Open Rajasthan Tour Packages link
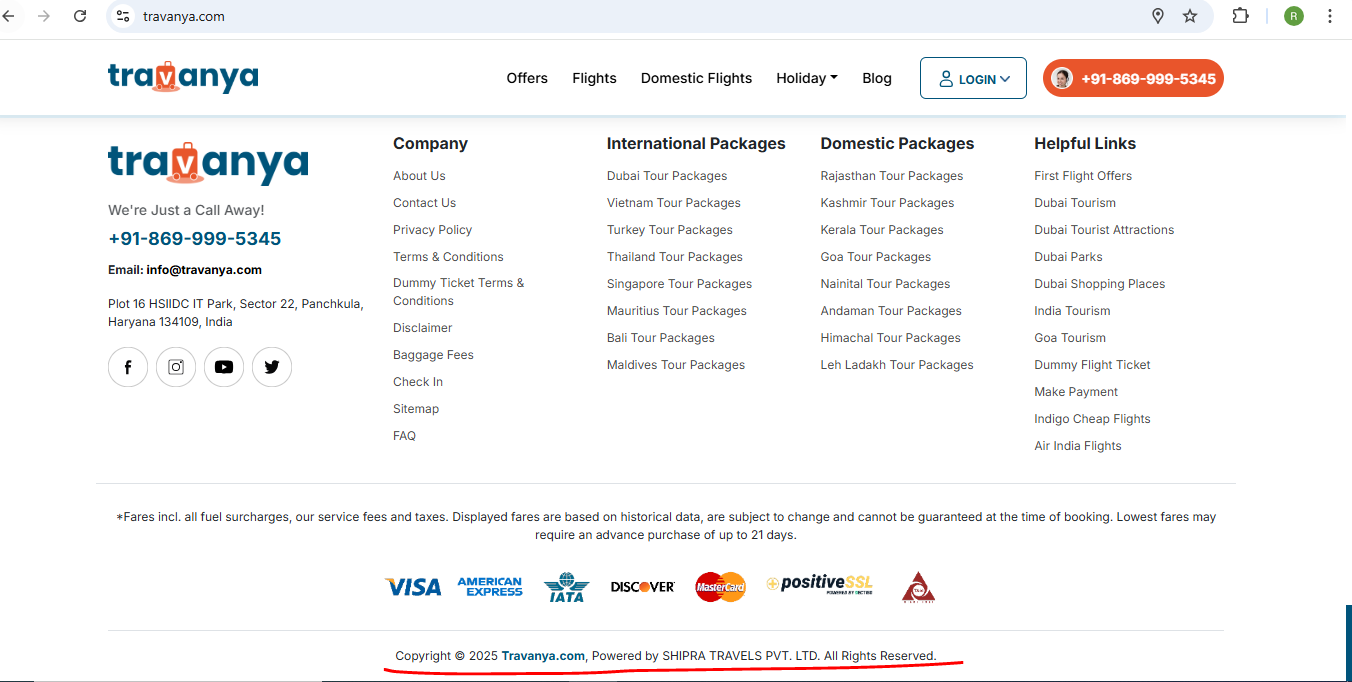The image size is (1352, 682). coord(892,176)
